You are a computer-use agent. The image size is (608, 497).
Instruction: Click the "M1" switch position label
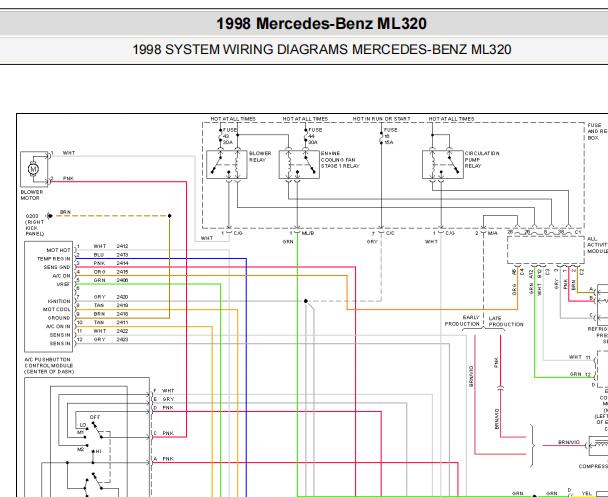(x=81, y=432)
